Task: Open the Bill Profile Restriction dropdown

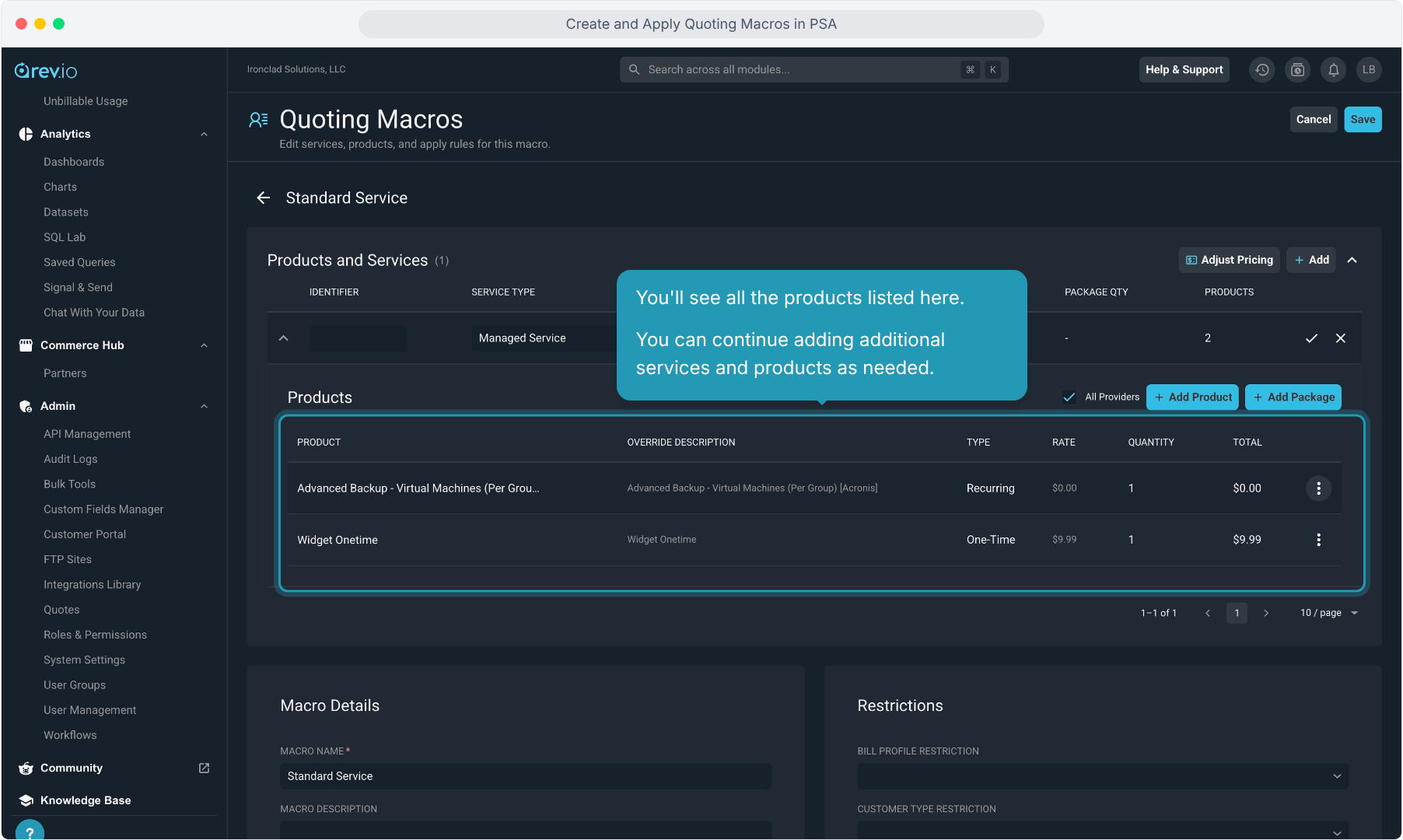Action: [x=1103, y=776]
